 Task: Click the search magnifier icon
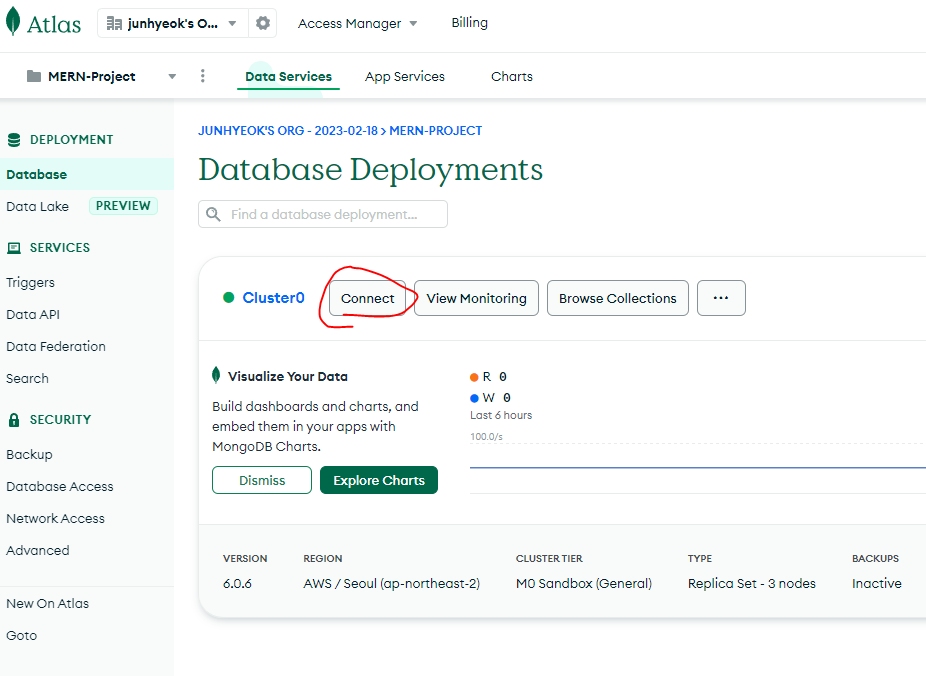pos(213,214)
